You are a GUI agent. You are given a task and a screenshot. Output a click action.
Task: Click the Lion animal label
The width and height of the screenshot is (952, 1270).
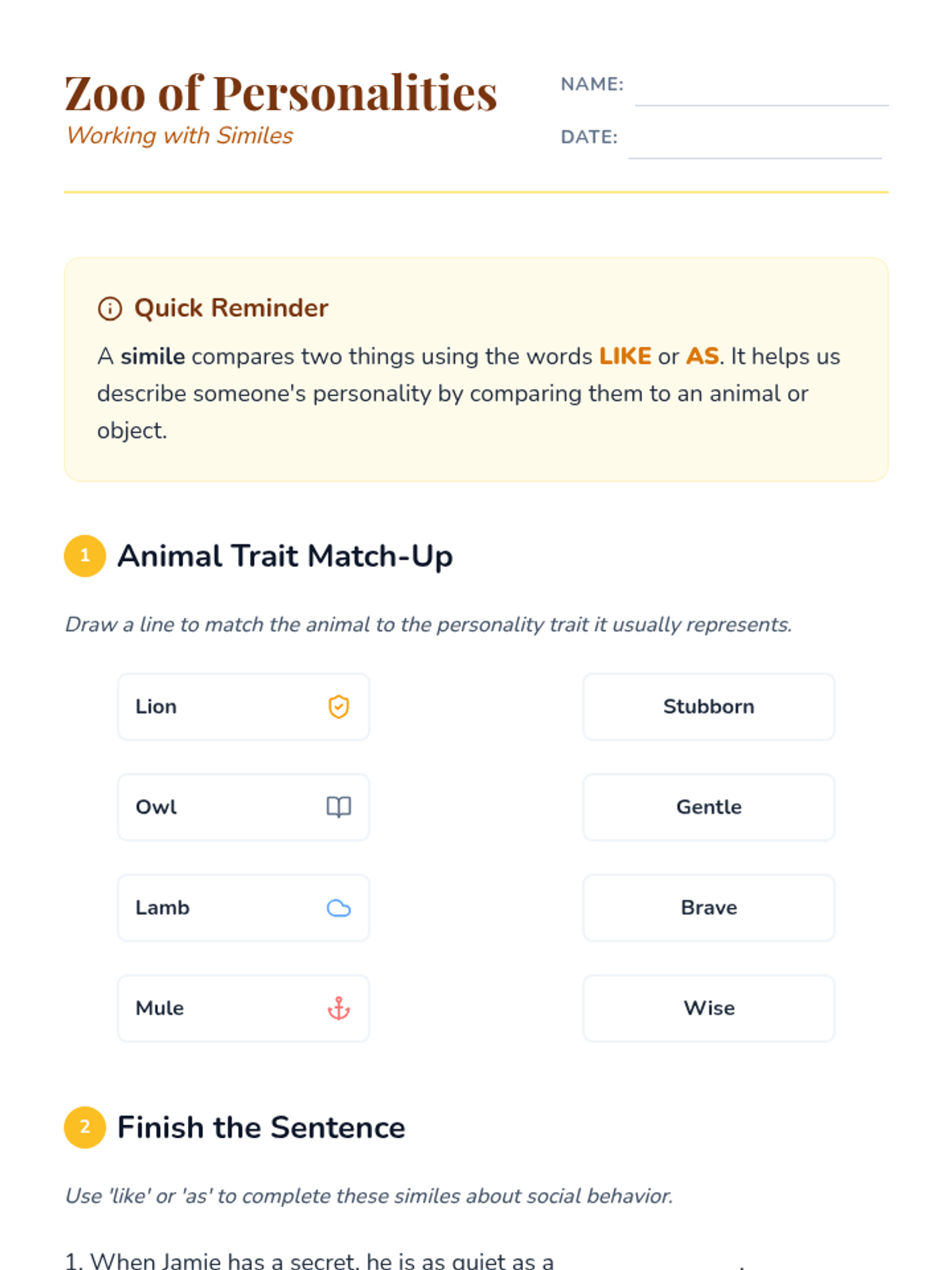[156, 706]
